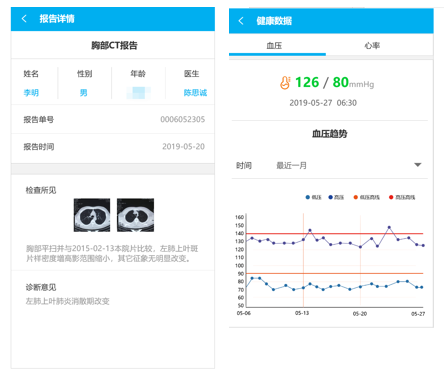Select report date 2019-05-20
Screen dimensions: 444x378
coord(183,147)
